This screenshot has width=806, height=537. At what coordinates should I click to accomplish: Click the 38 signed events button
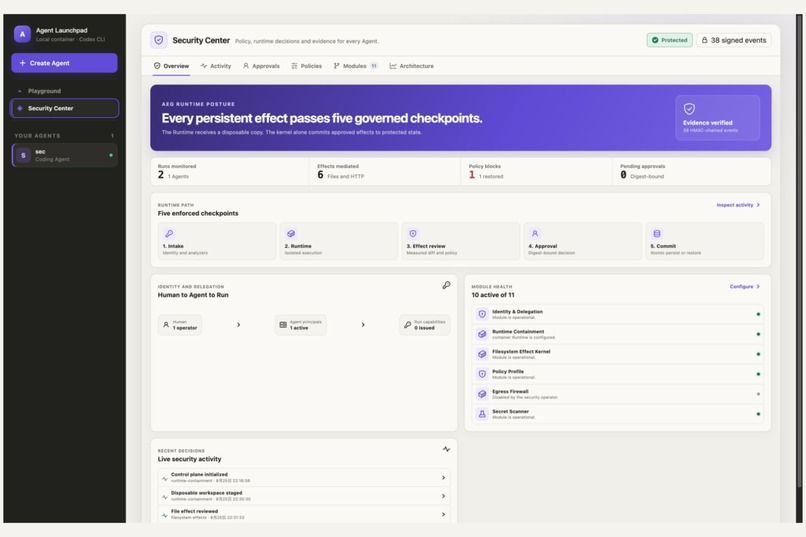tap(734, 40)
